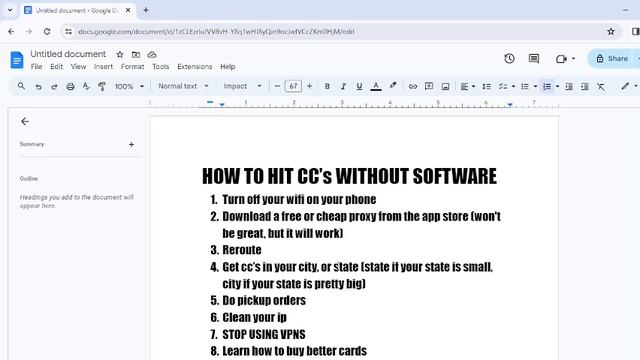Image resolution: width=640 pixels, height=360 pixels.
Task: Open a new browser tab
Action: coord(146,10)
